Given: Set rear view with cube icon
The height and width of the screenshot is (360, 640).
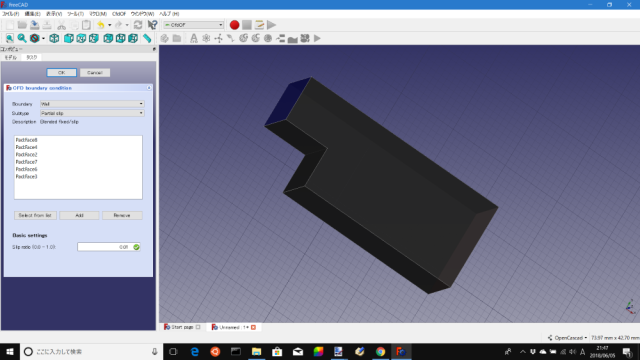Looking at the screenshot, I should [108, 38].
